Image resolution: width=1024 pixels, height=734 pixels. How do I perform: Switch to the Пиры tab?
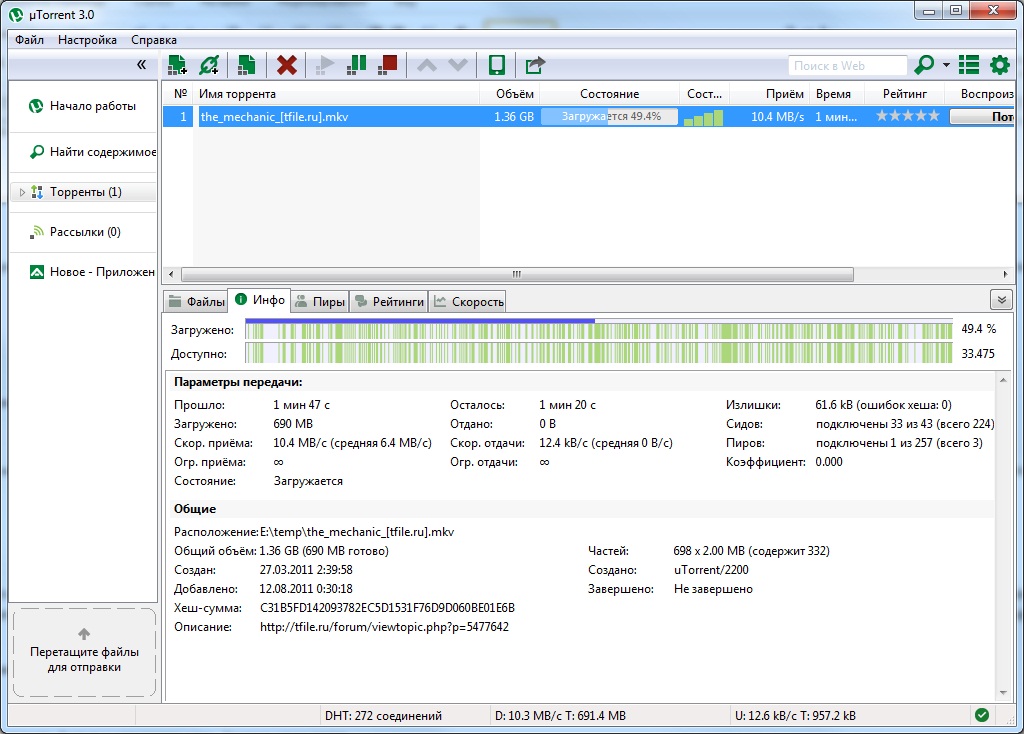320,301
